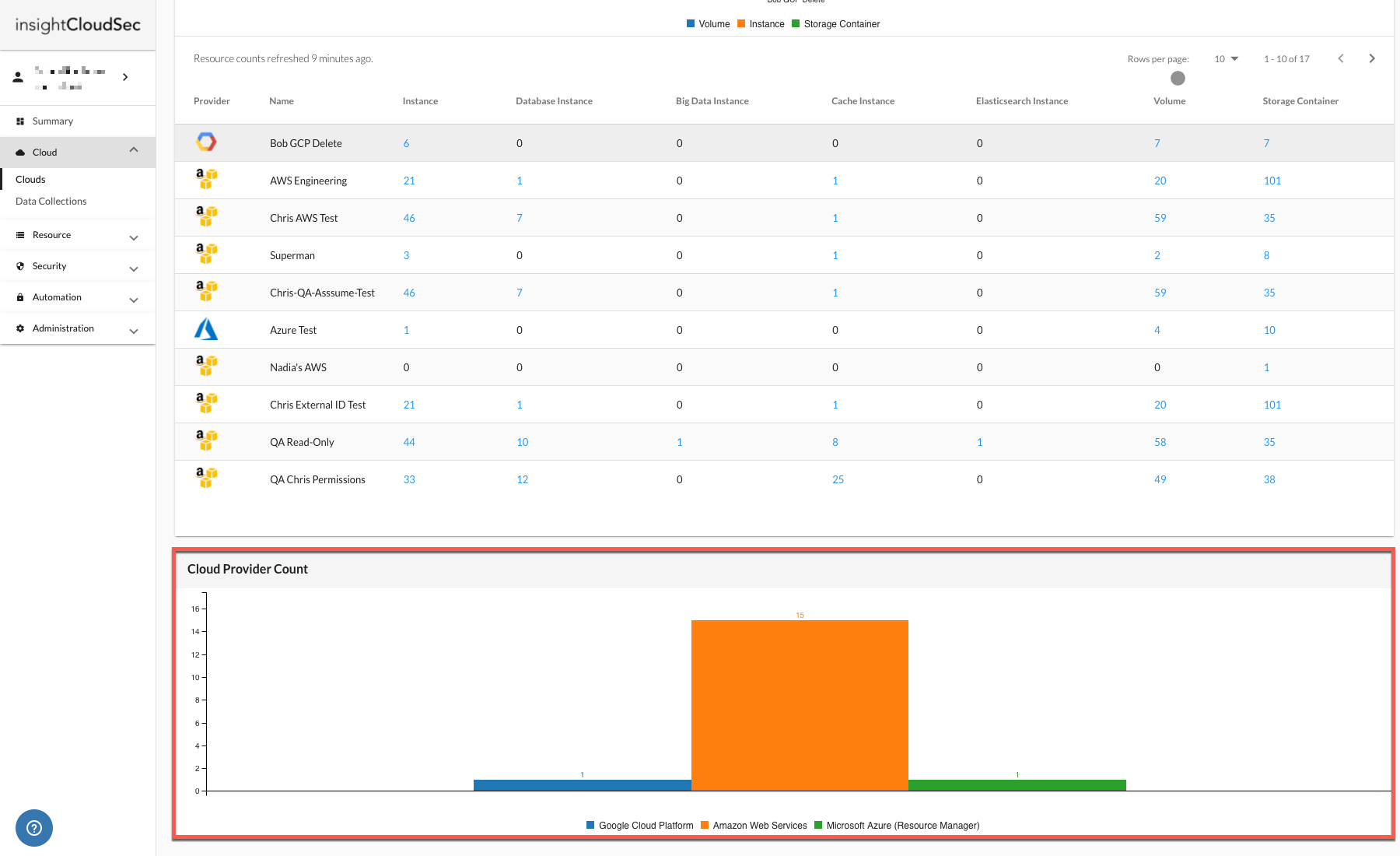Click the AWS icon for QA Chris Permissions
1400x856 pixels.
[x=206, y=478]
